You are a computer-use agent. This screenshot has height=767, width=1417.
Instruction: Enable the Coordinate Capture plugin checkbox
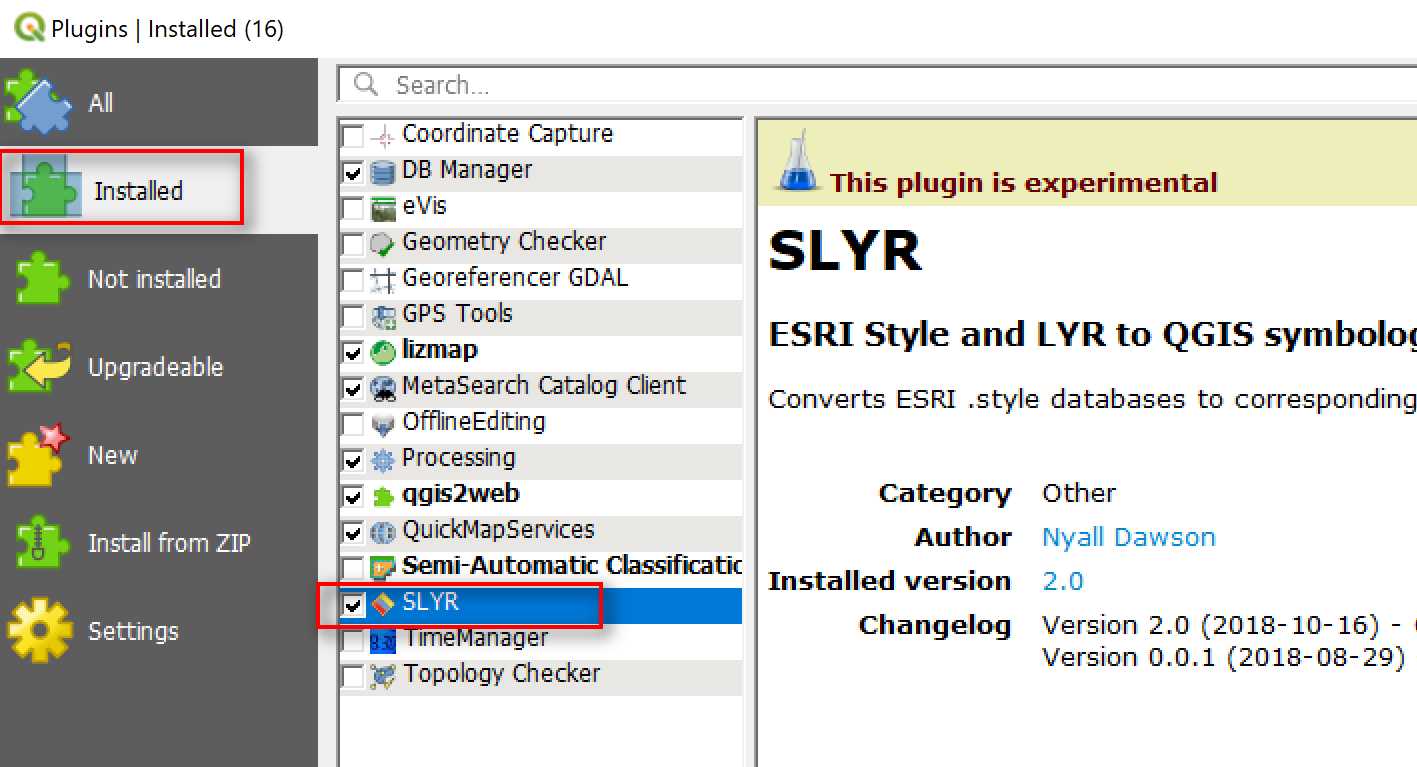click(x=353, y=135)
